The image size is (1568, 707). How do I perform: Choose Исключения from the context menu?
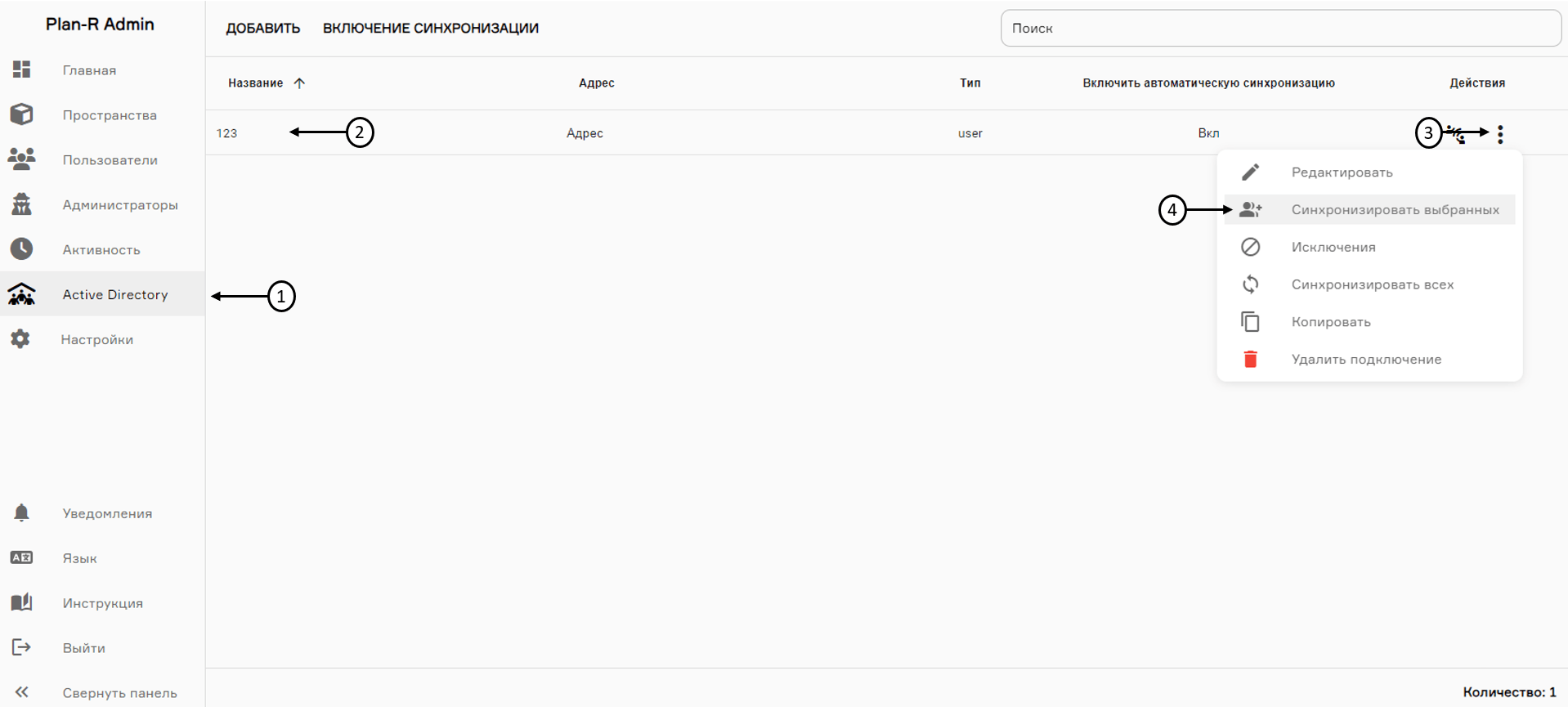(x=1333, y=247)
